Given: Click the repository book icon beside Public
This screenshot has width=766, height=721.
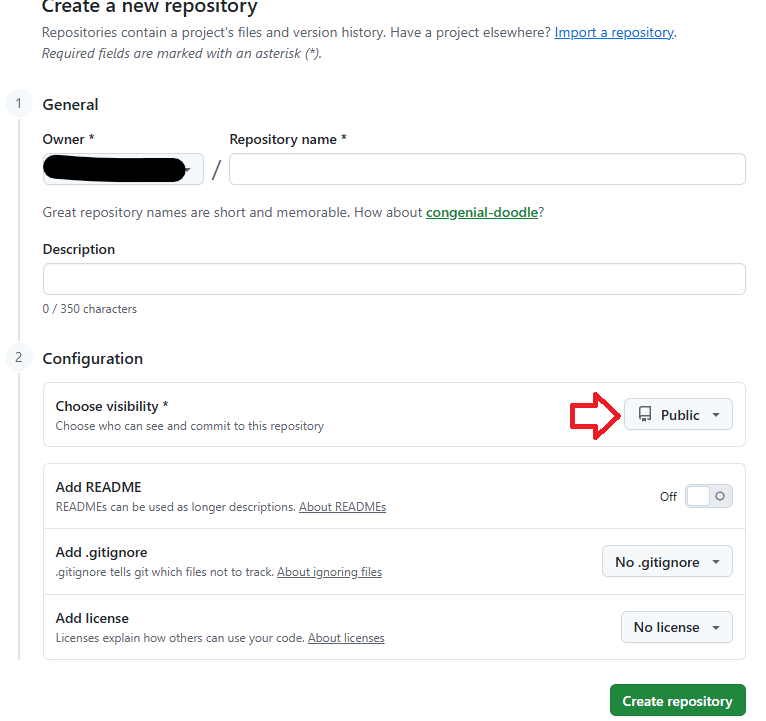Looking at the screenshot, I should point(645,414).
